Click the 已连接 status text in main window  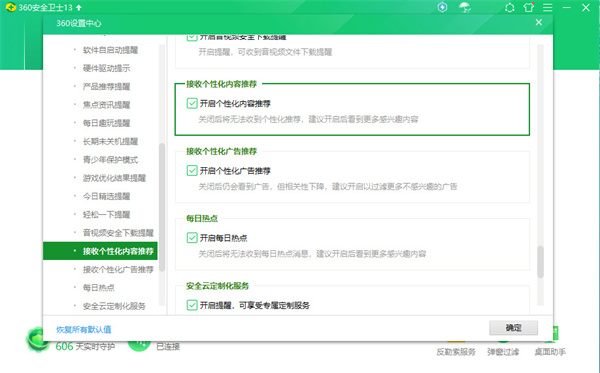[168, 347]
